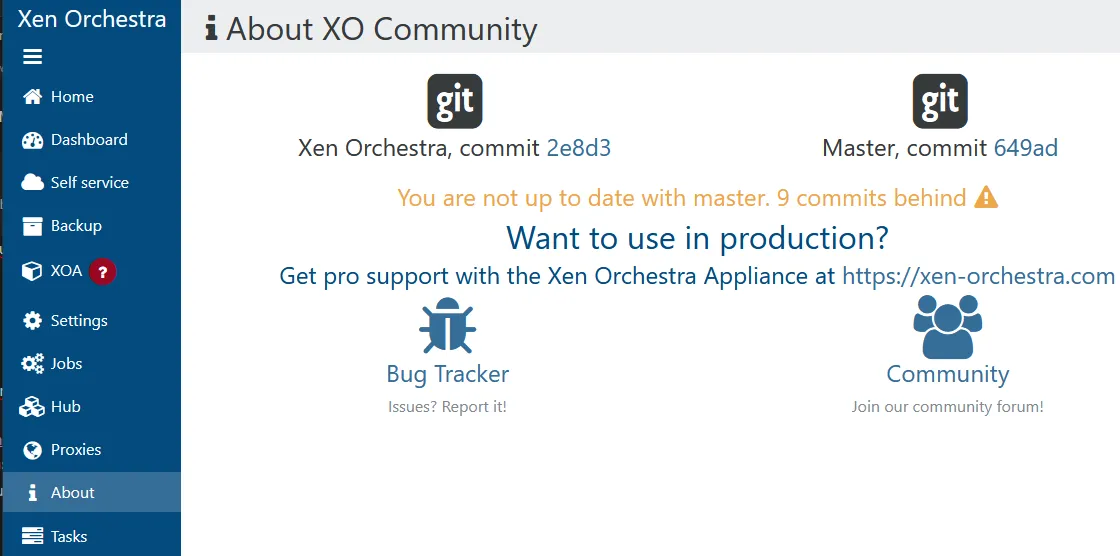Select the About entry in sidebar
This screenshot has width=1120, height=556.
tap(72, 493)
